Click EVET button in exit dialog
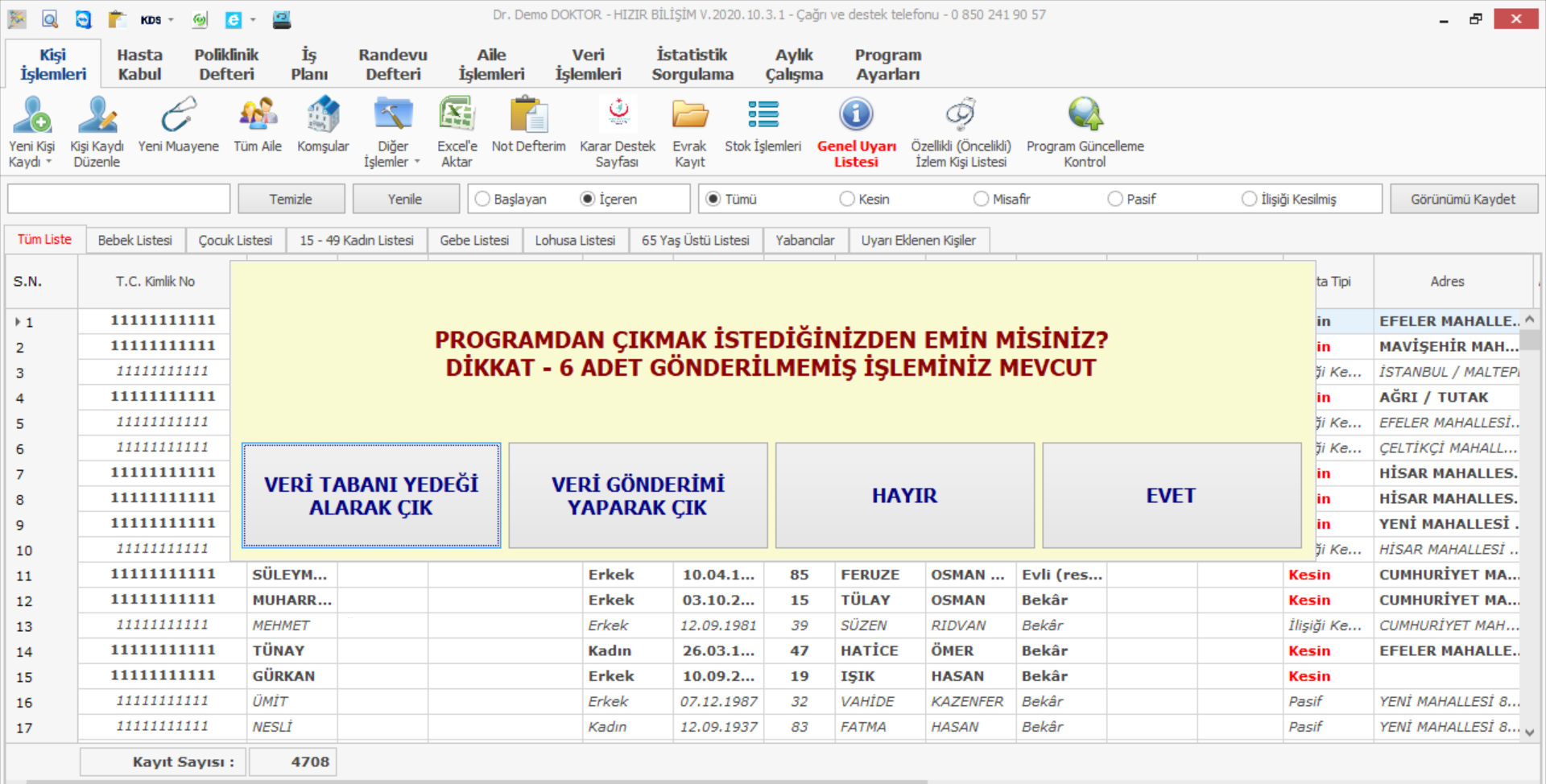The image size is (1546, 784). pos(1172,496)
